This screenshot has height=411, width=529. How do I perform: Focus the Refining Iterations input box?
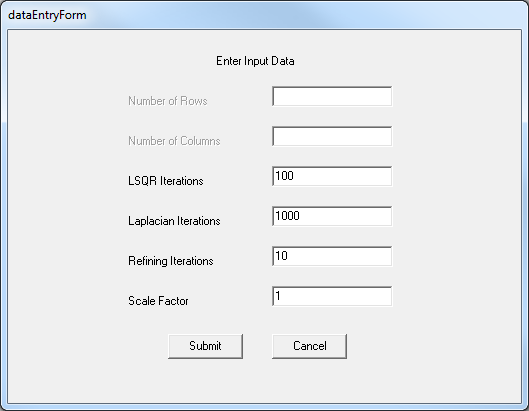(332, 256)
